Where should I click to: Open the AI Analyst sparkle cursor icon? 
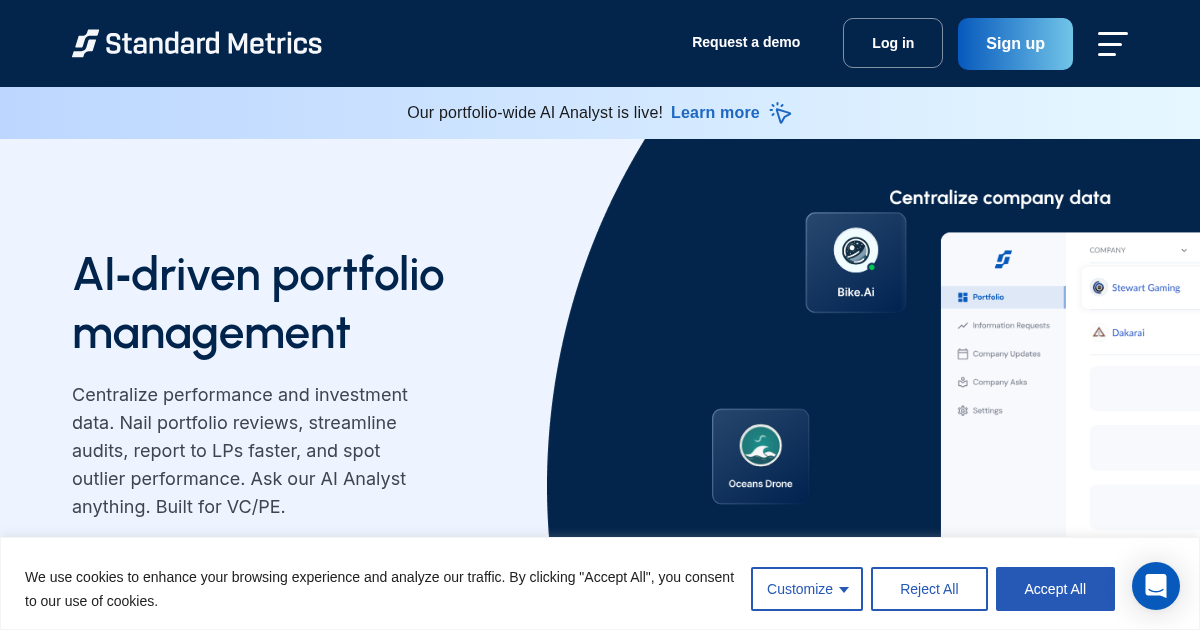[x=780, y=113]
